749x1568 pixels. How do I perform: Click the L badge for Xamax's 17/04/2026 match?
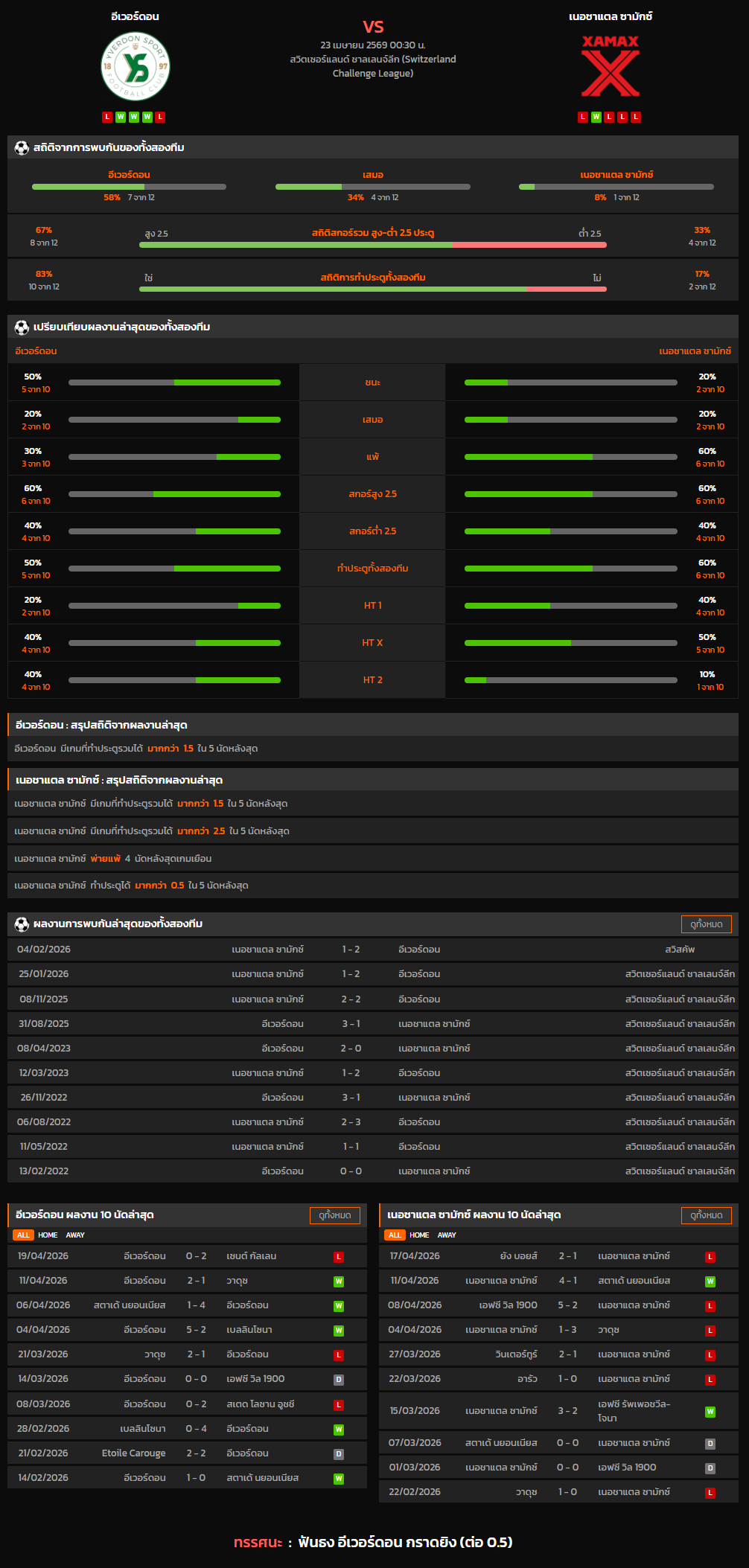710,1256
